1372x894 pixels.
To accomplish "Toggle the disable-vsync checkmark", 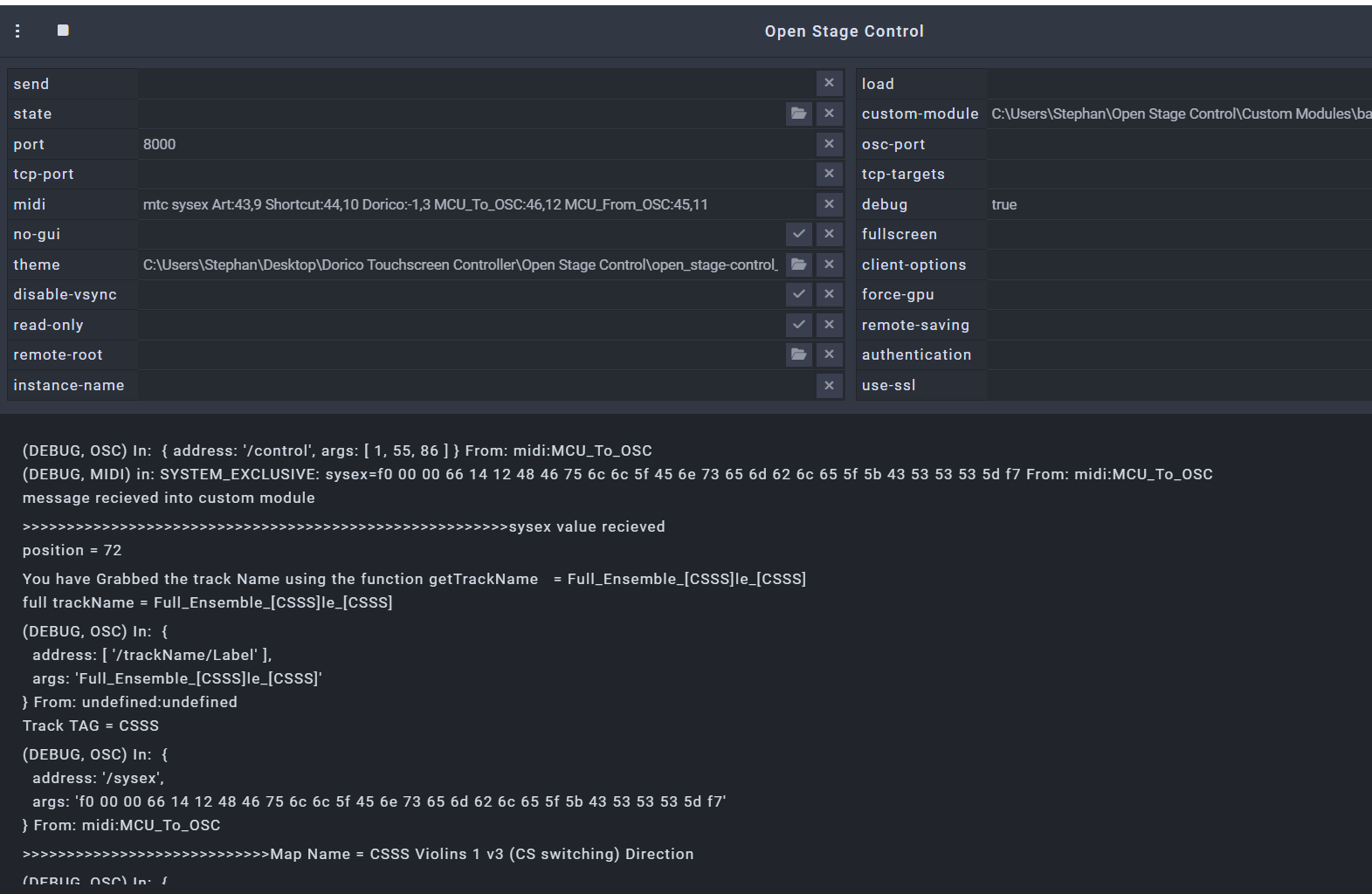I will click(x=798, y=294).
